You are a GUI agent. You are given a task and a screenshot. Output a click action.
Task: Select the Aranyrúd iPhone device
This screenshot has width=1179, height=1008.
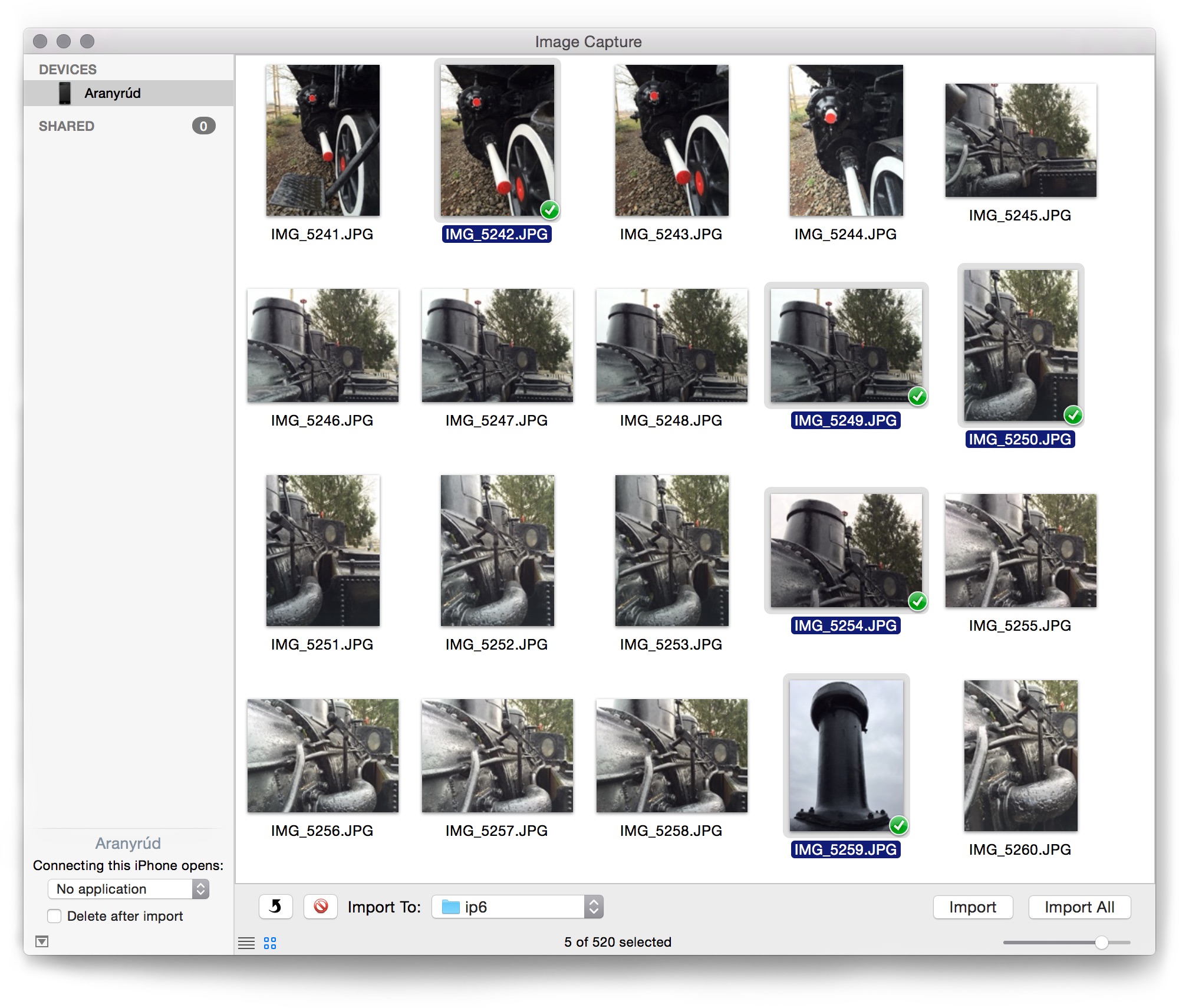[x=129, y=93]
